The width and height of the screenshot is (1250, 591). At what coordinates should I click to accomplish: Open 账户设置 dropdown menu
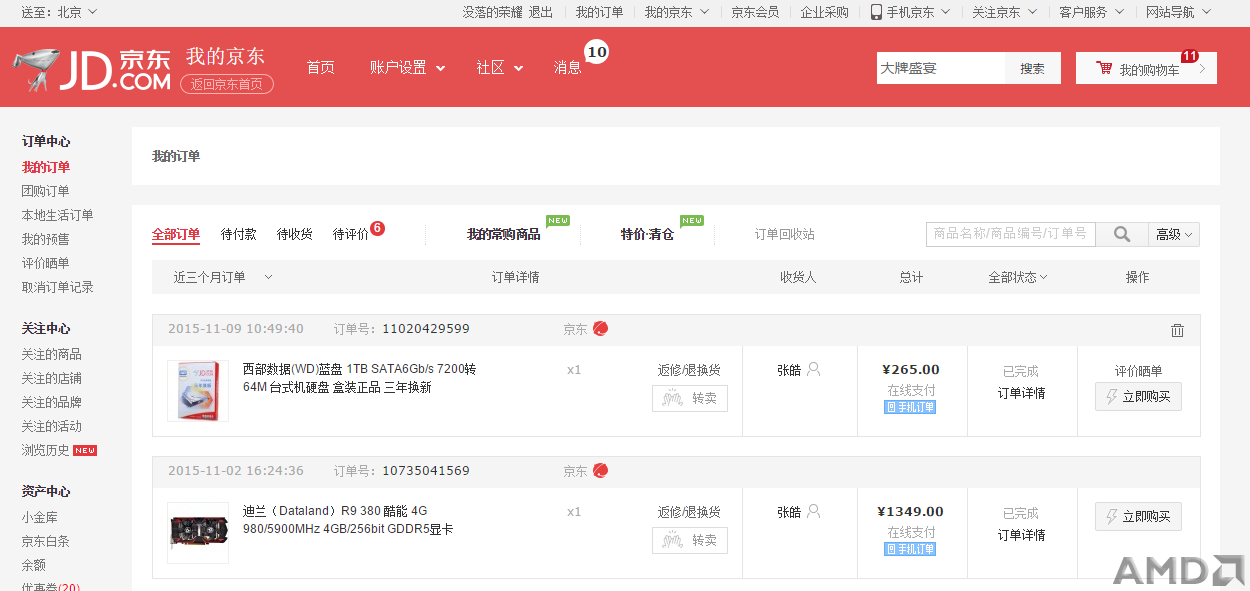(x=407, y=67)
